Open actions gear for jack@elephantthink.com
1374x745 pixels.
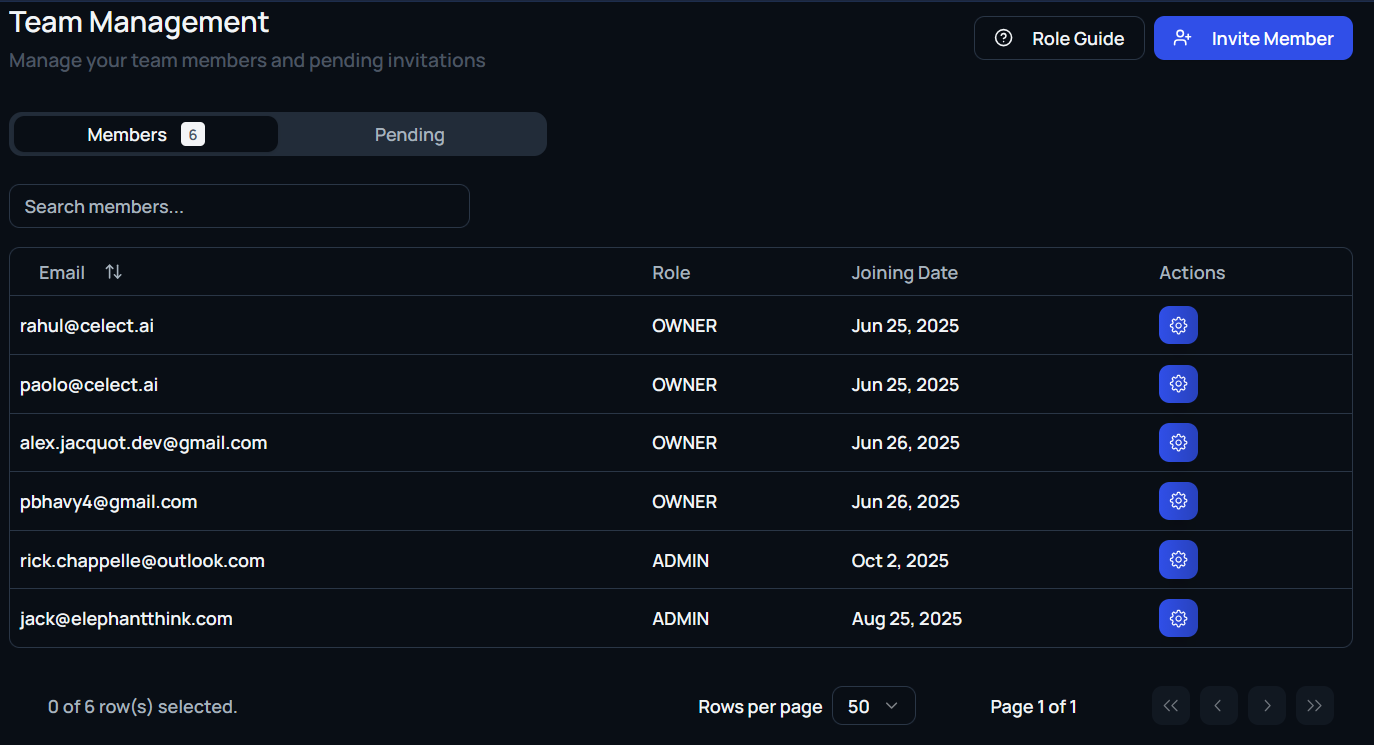click(x=1178, y=619)
